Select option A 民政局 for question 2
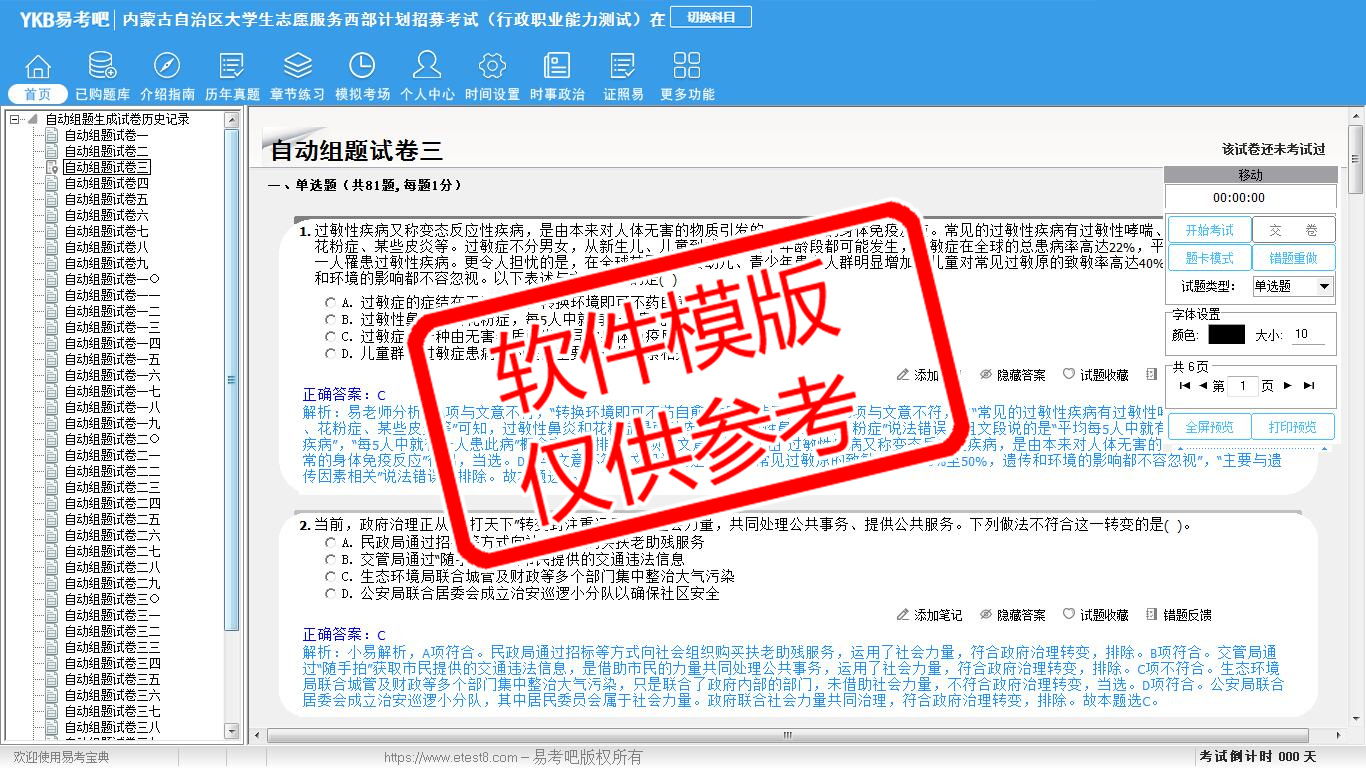Viewport: 1366px width, 768px height. [x=331, y=542]
